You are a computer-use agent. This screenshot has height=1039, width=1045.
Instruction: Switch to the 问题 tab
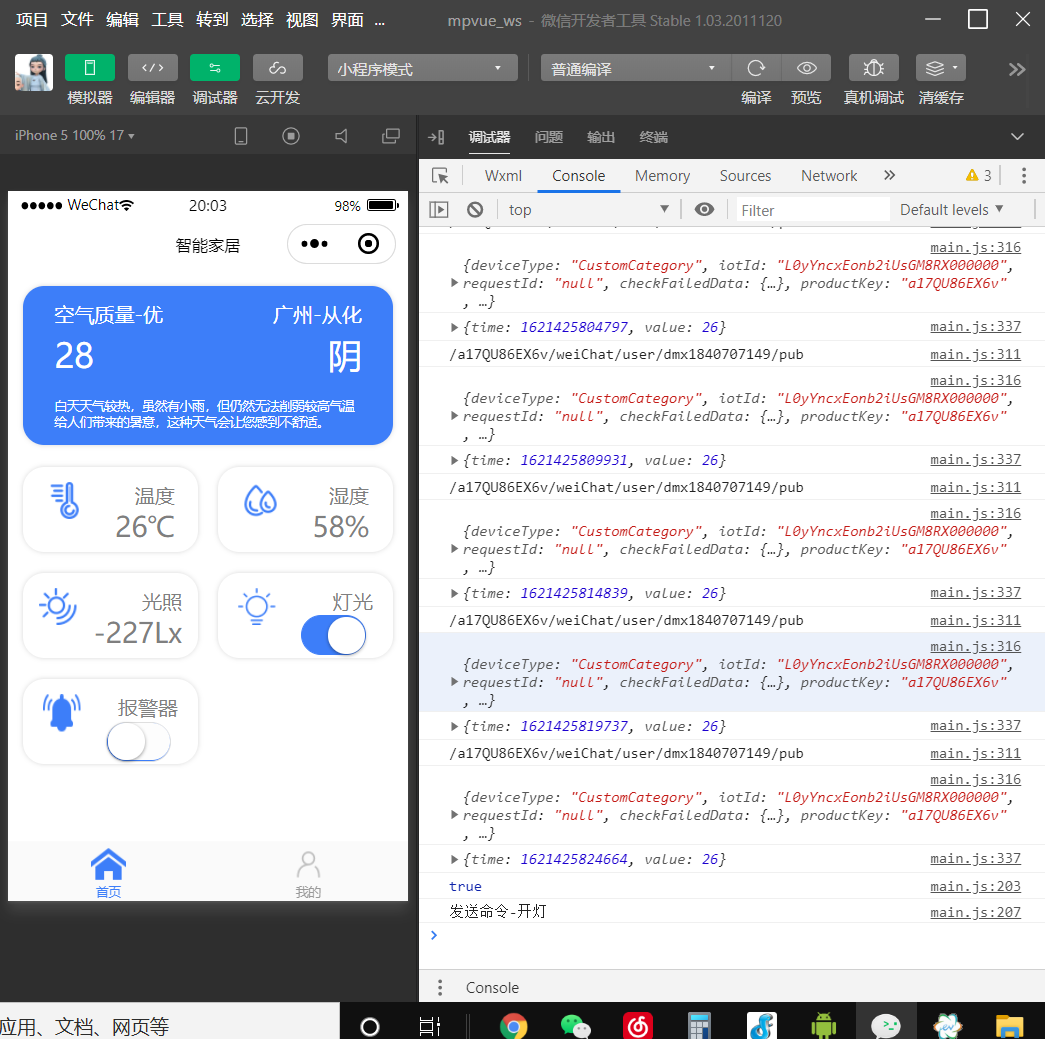pyautogui.click(x=548, y=137)
